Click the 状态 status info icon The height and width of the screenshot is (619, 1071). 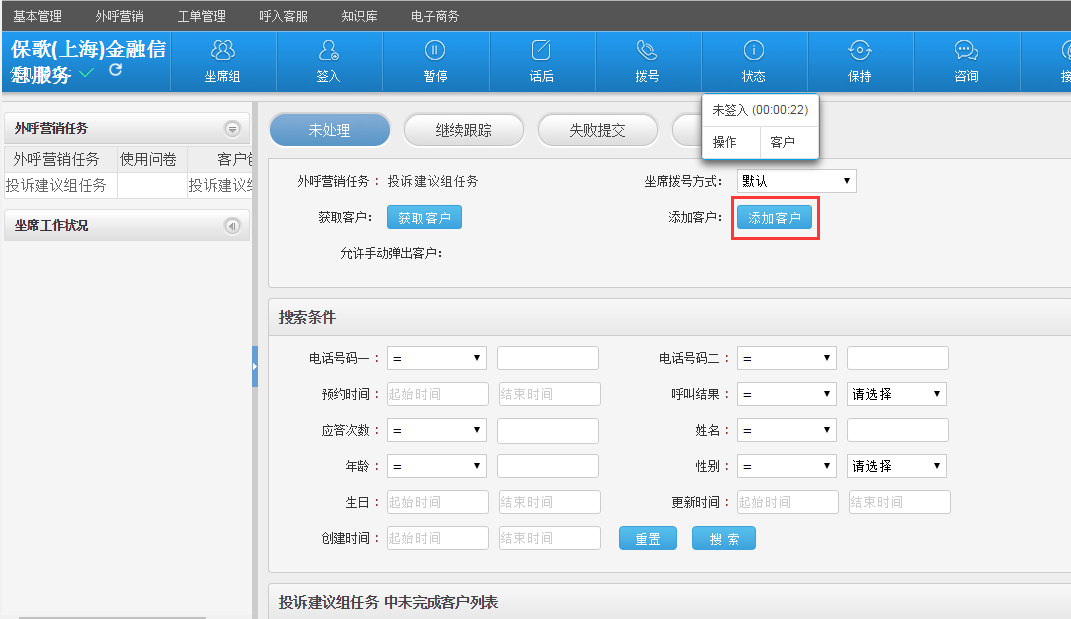753,50
